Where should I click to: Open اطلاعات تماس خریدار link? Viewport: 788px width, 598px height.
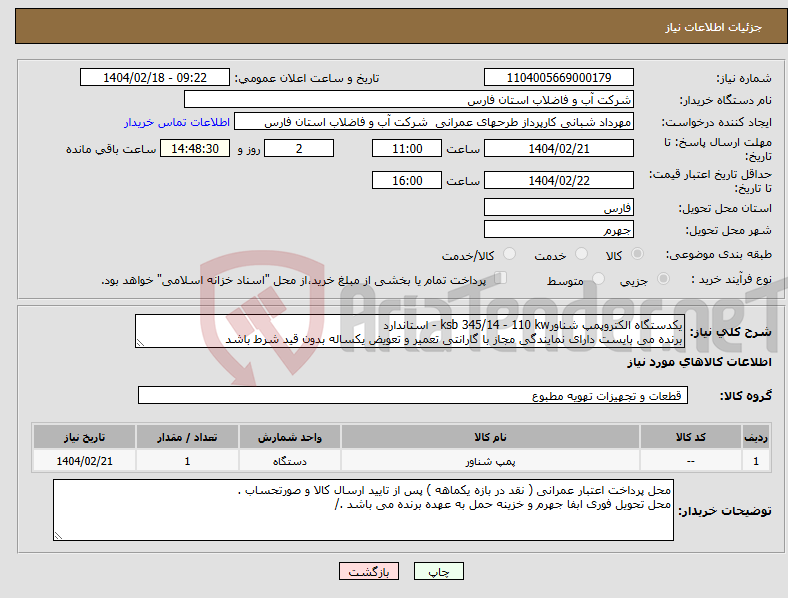(x=177, y=122)
